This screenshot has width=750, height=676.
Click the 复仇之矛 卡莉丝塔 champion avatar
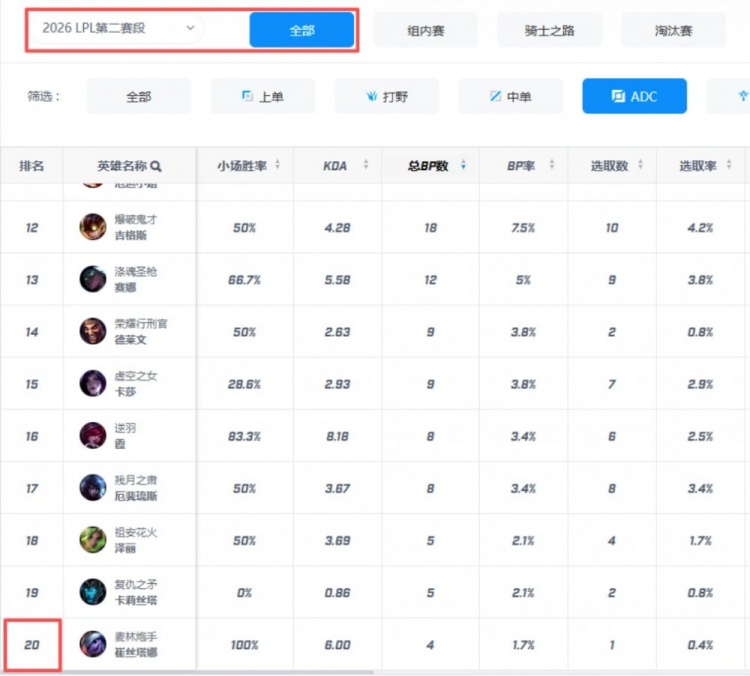click(93, 592)
